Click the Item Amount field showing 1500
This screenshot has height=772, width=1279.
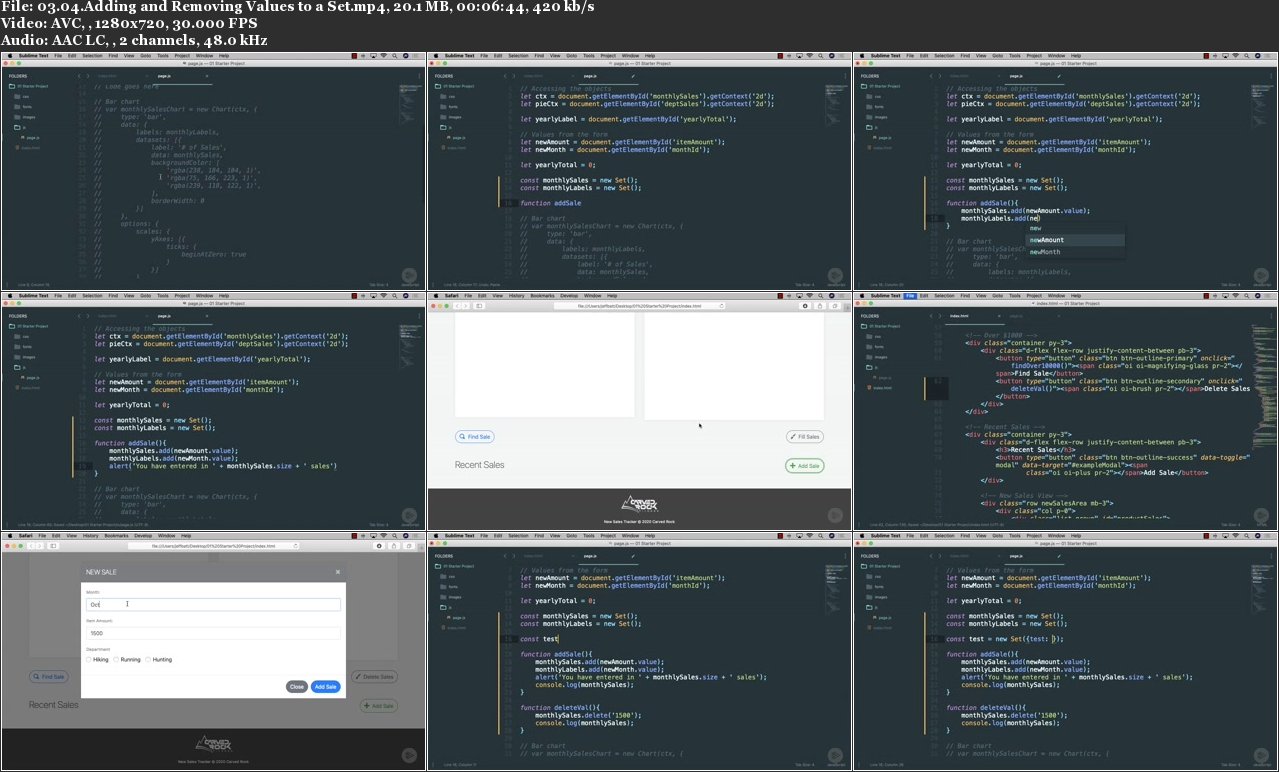[x=213, y=633]
